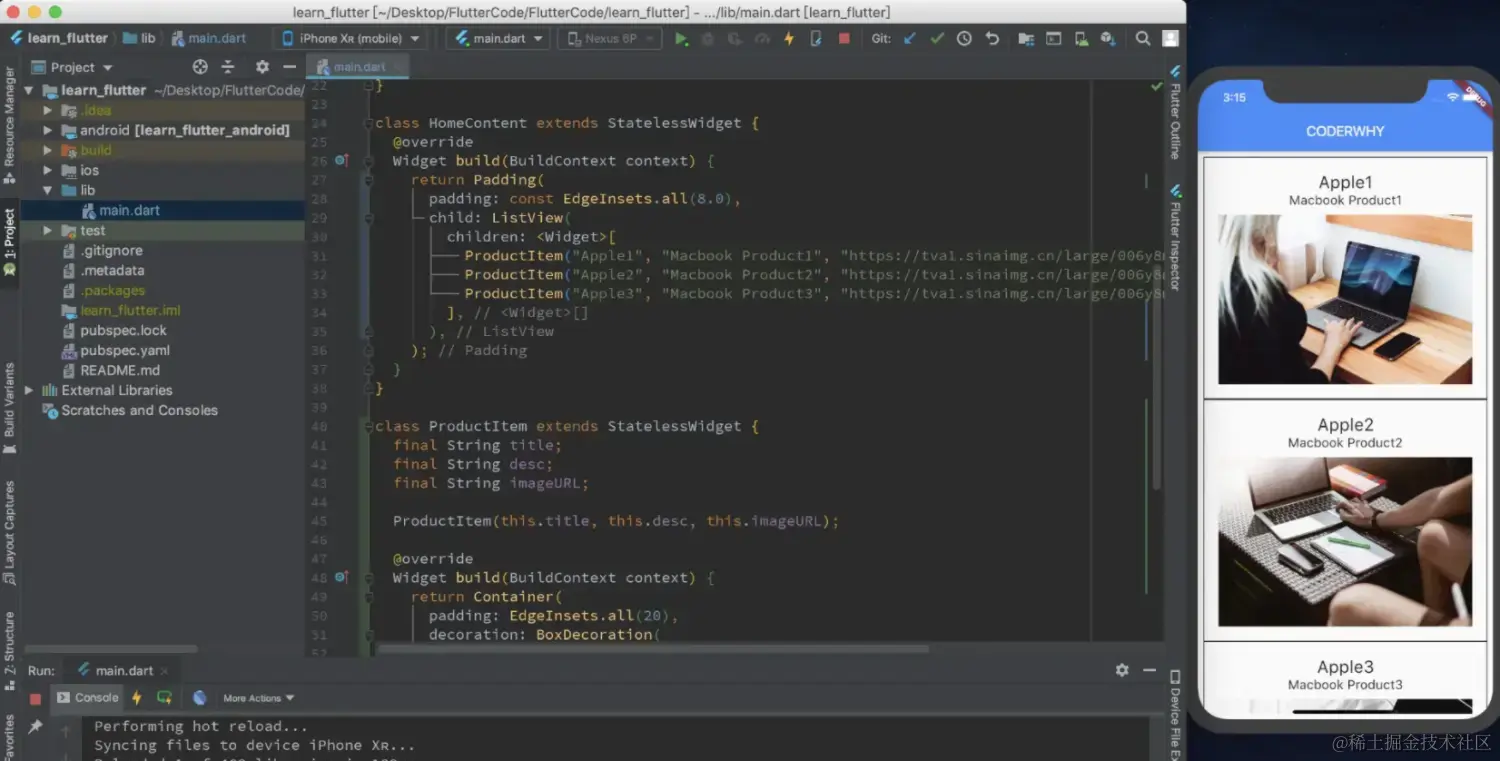Click the user avatar icon in toolbar

point(1170,38)
